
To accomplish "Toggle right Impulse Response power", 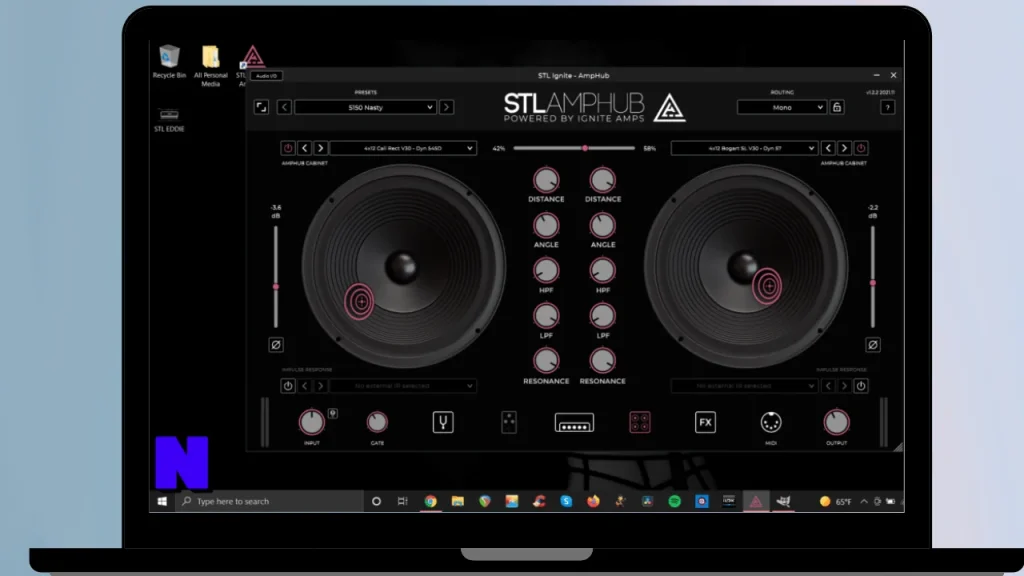I will pos(861,386).
